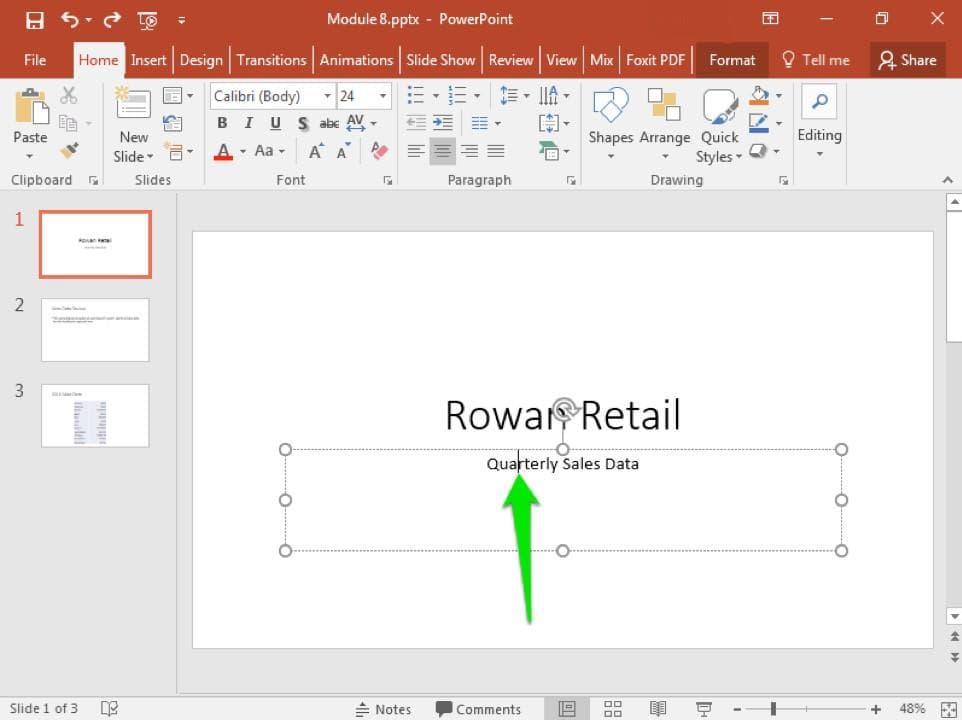Click the Cut scissors icon
962x720 pixels.
(68, 95)
